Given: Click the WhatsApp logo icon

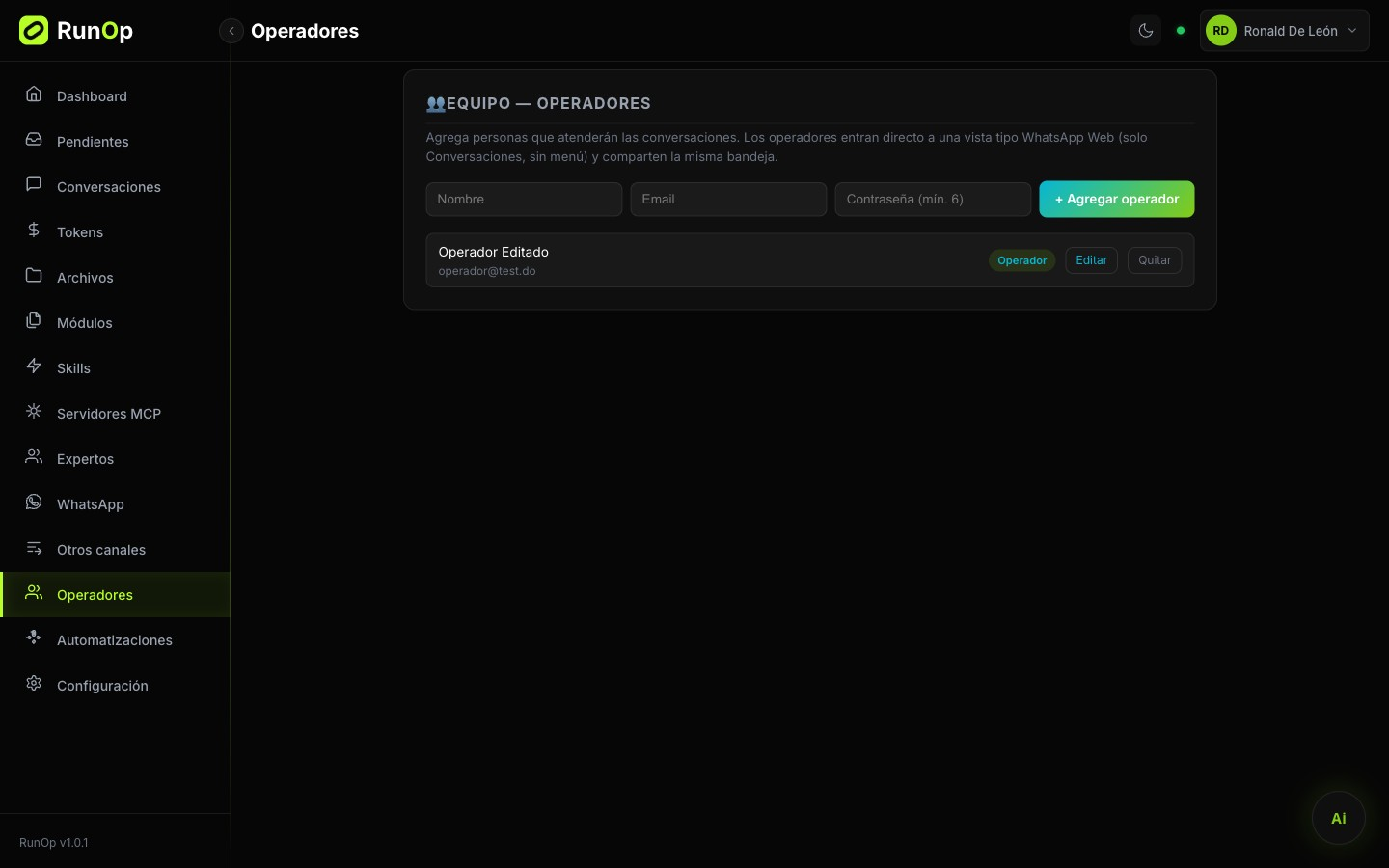Looking at the screenshot, I should pyautogui.click(x=34, y=502).
